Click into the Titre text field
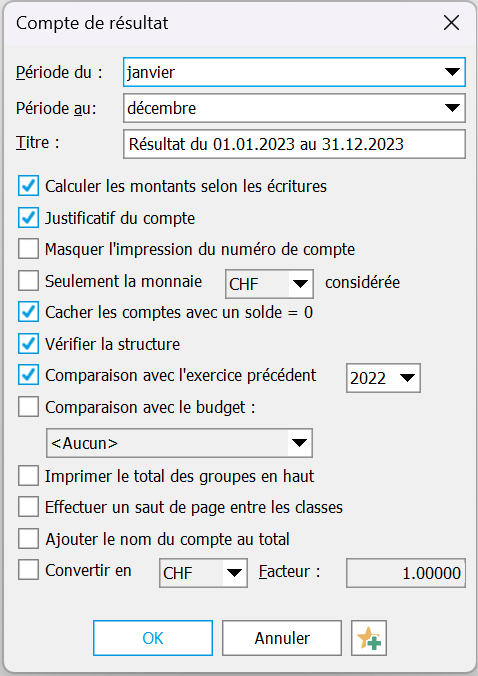This screenshot has height=676, width=478. pos(294,144)
